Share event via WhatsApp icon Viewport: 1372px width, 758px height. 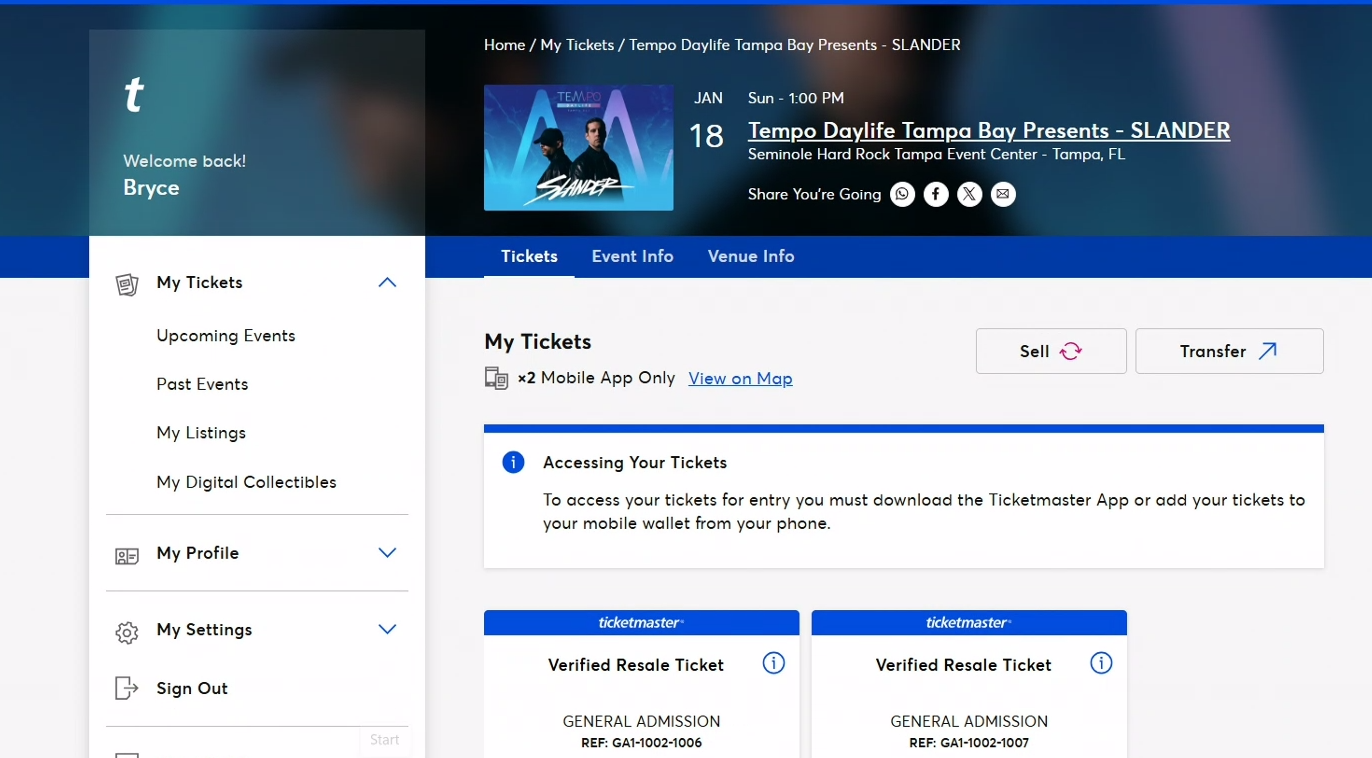point(903,194)
